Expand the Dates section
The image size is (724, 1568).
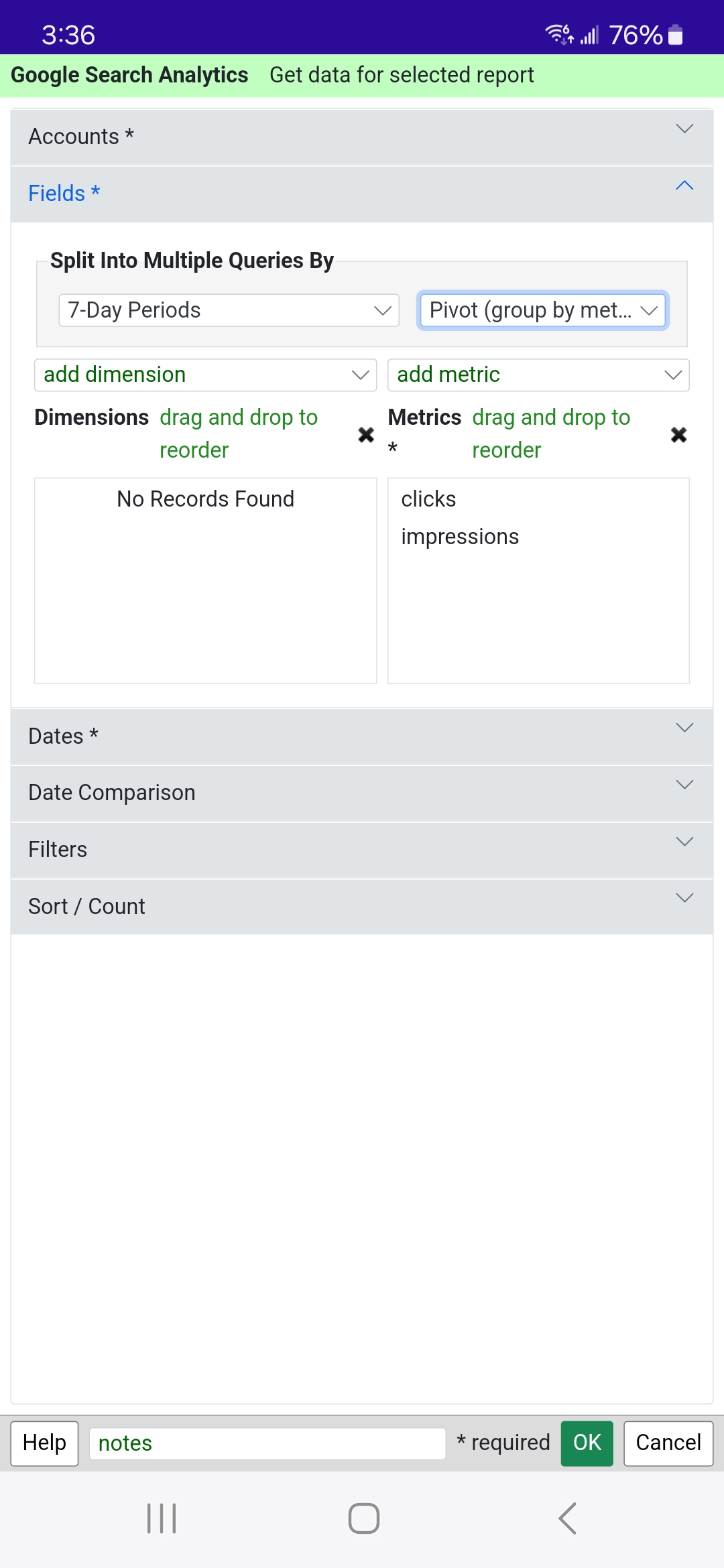(362, 736)
